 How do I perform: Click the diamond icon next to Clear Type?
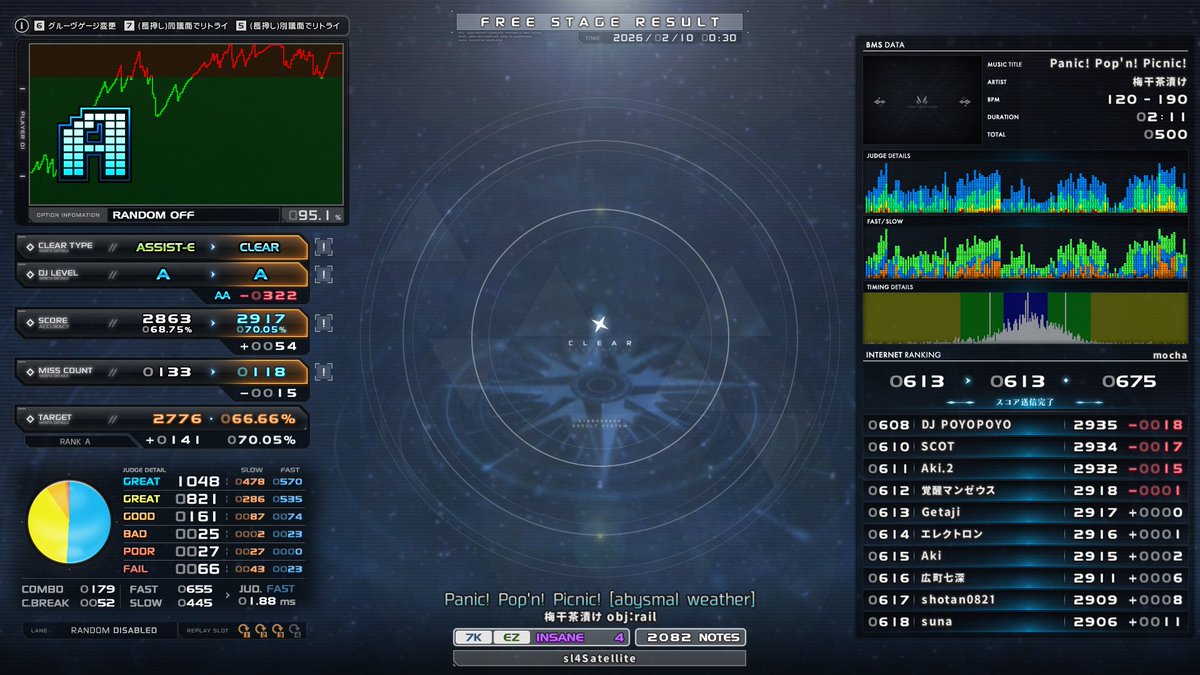(x=30, y=246)
